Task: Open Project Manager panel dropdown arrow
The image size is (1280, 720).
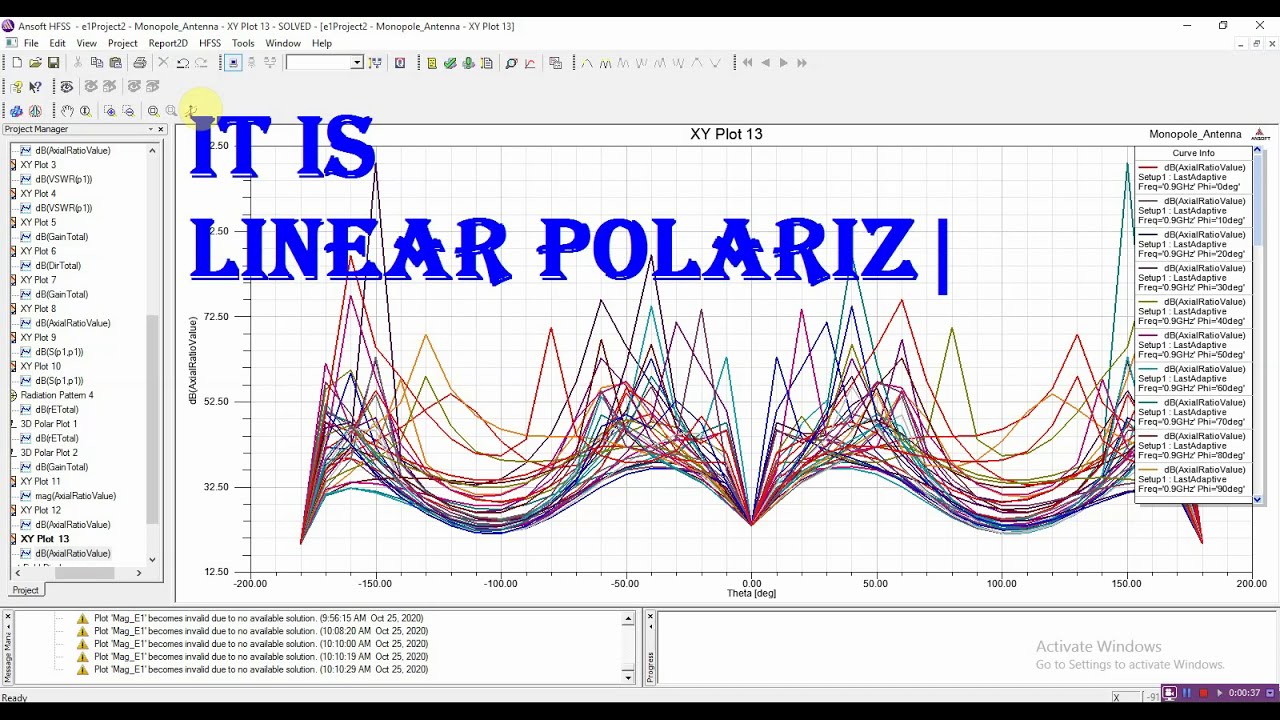Action: pyautogui.click(x=151, y=129)
